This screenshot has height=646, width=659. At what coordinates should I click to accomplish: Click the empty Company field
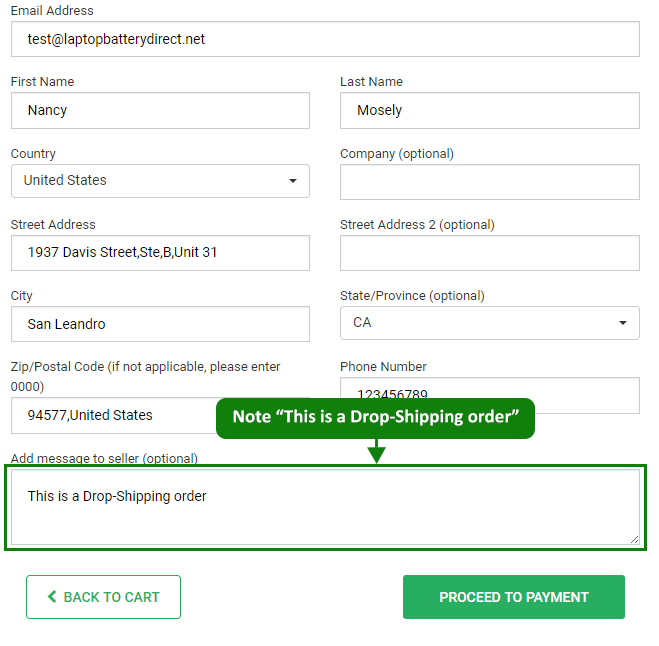(489, 182)
